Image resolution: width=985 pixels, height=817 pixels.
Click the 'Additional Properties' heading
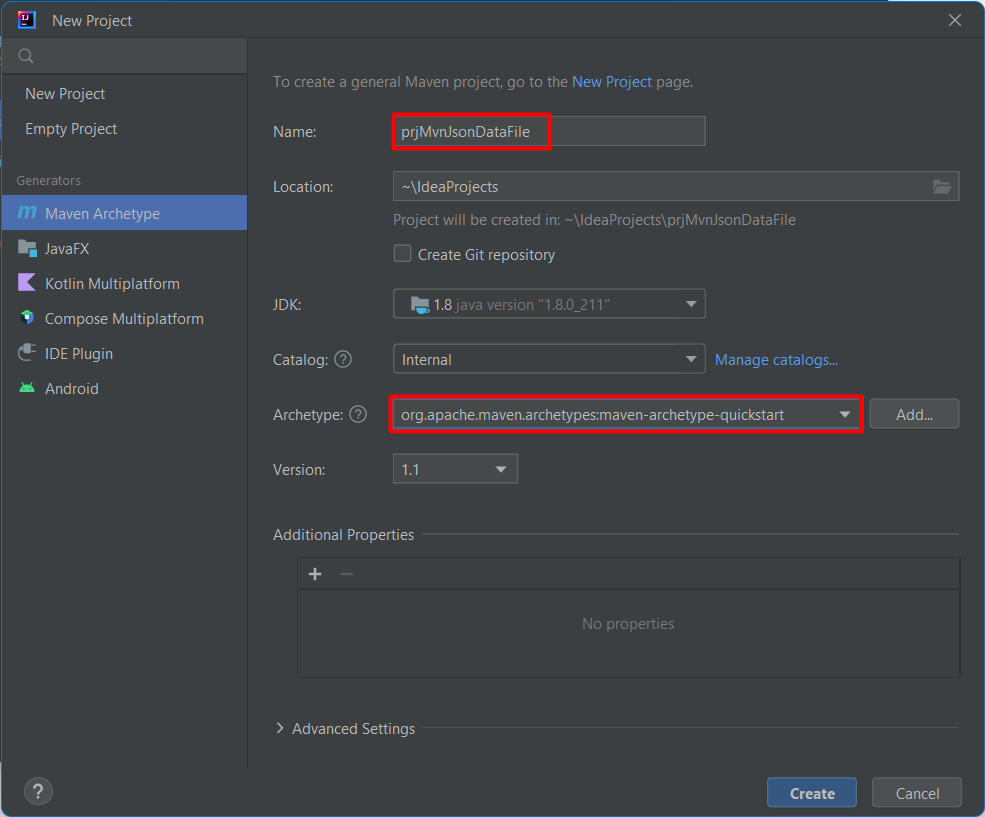(344, 534)
